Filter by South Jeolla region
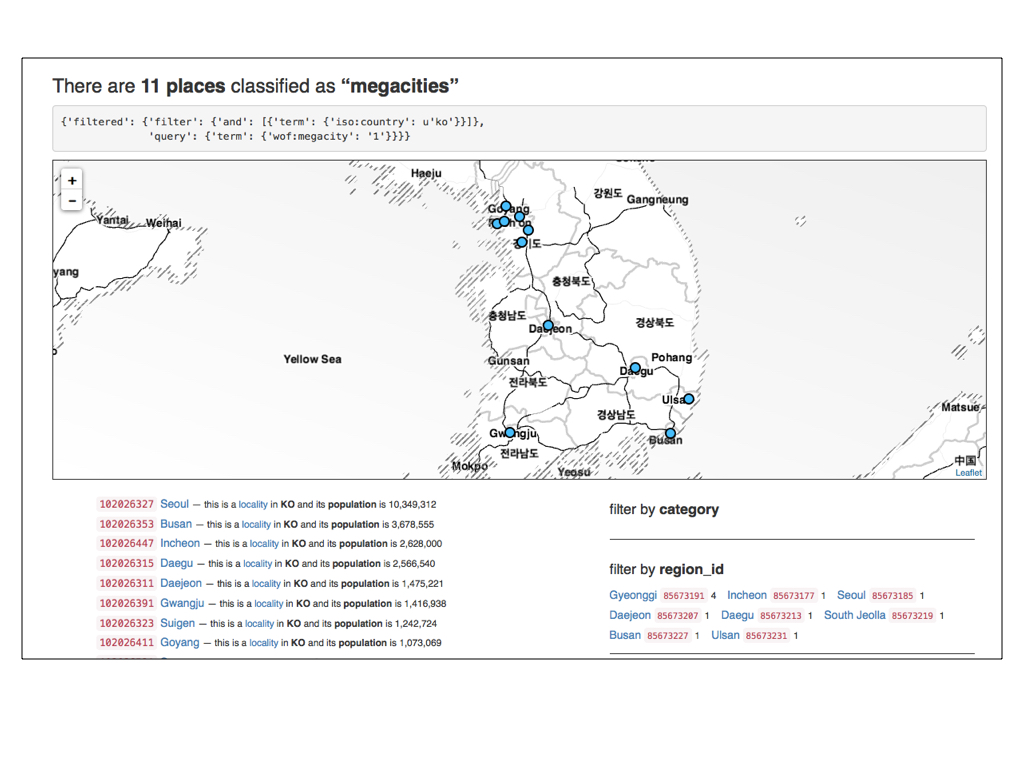The height and width of the screenshot is (768, 1024). point(854,615)
